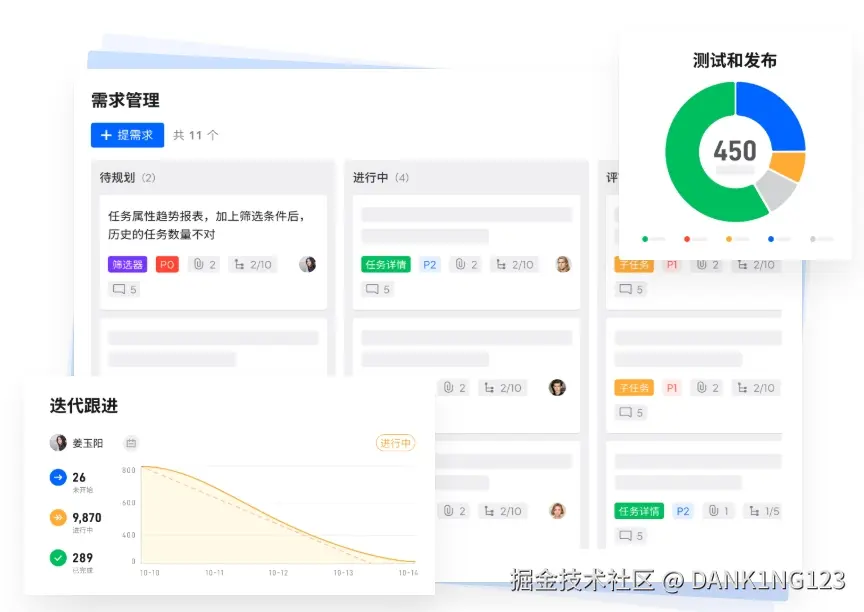This screenshot has width=864, height=612.
Task: Open assignee avatar in 进行中 third card
Action: click(x=557, y=511)
